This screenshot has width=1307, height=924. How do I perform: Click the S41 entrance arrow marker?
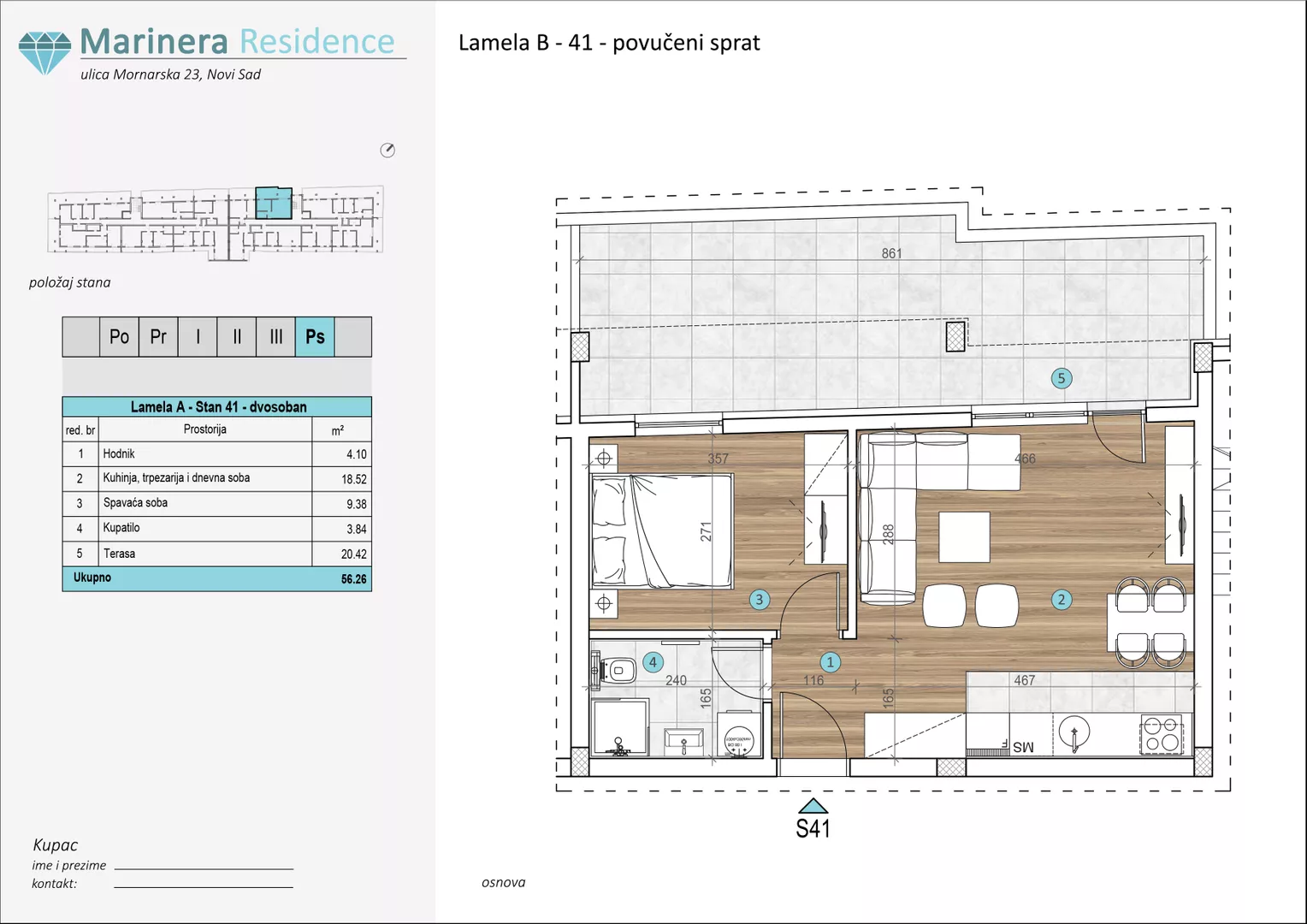pos(813,805)
